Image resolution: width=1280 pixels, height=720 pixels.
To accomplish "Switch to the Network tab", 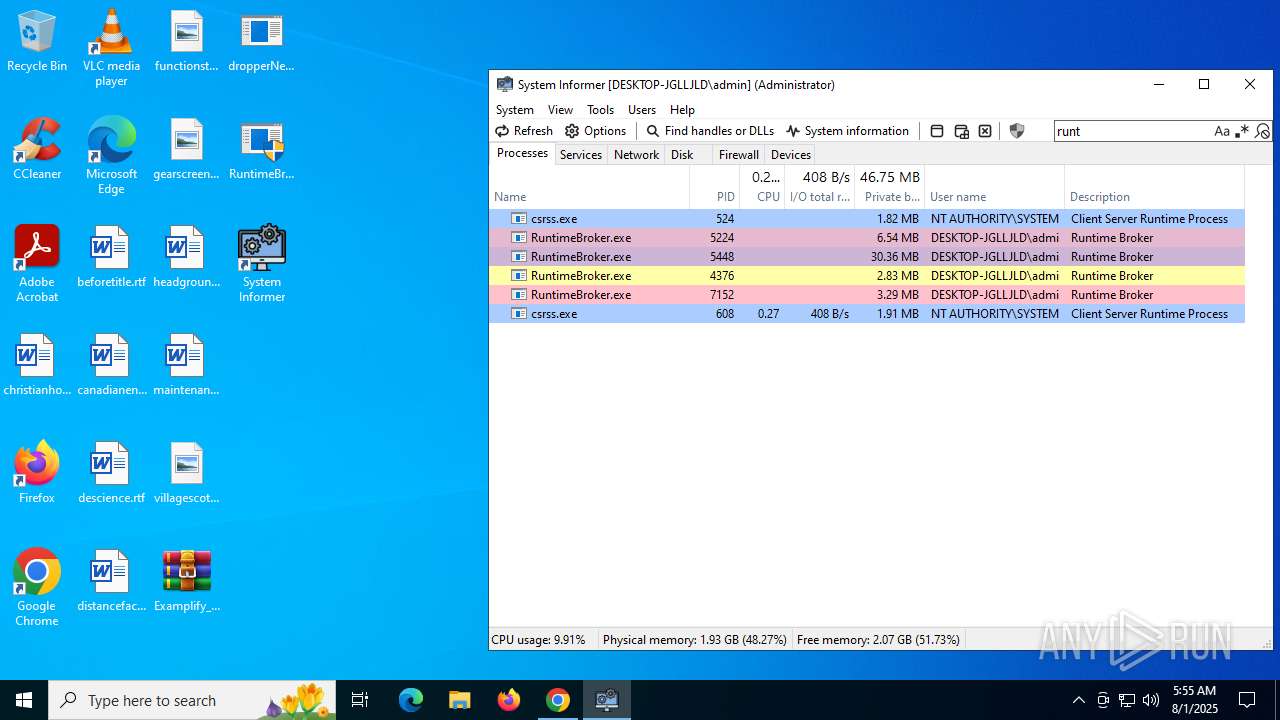I will coord(636,155).
